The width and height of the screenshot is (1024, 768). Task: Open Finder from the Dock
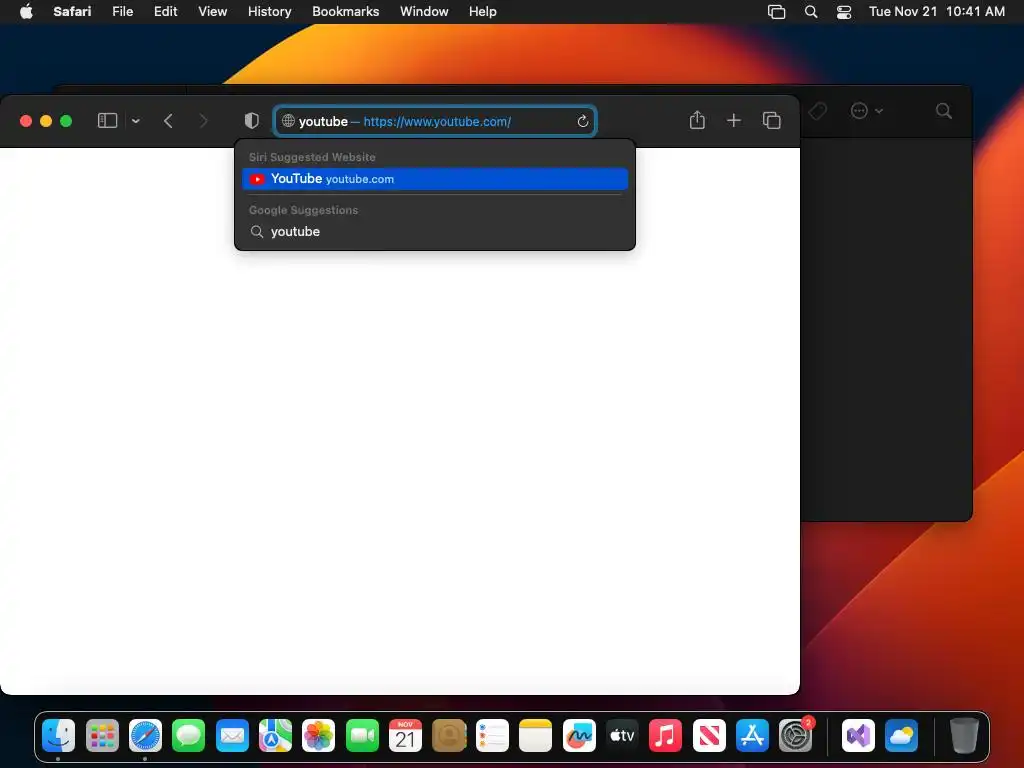click(x=58, y=736)
